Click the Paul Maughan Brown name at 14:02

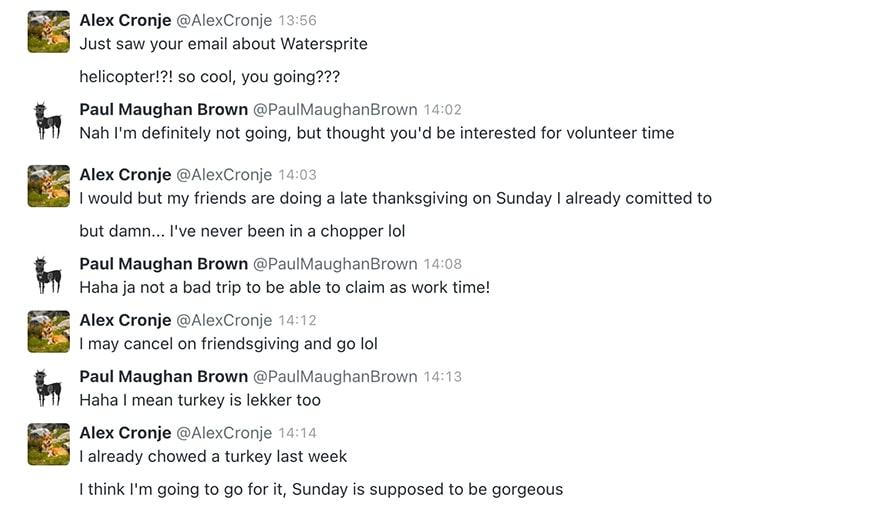pyautogui.click(x=163, y=109)
